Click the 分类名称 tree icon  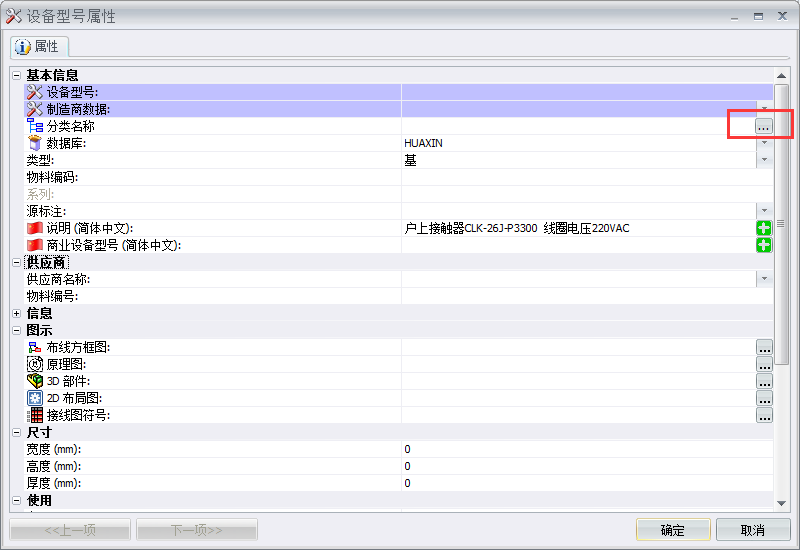(x=35, y=126)
